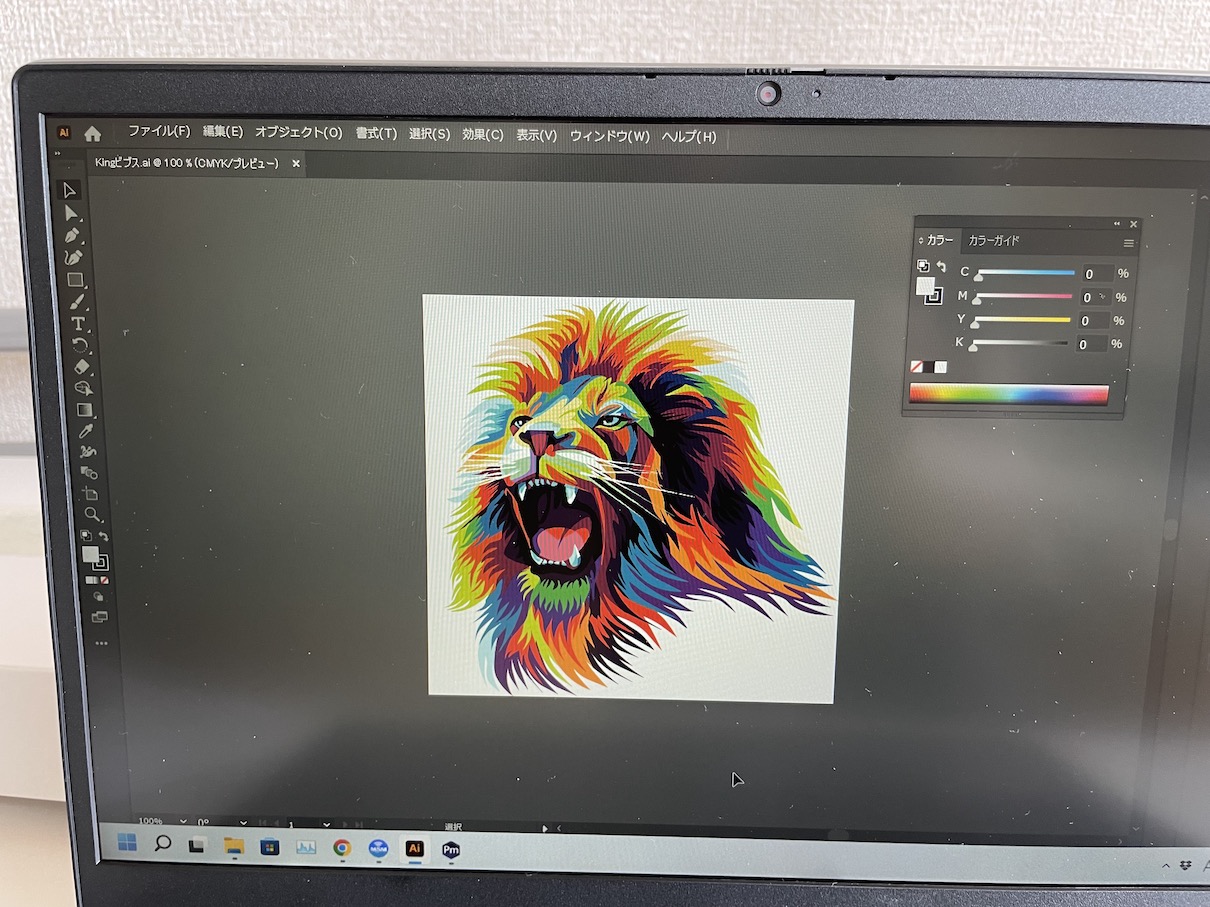The image size is (1210, 907).
Task: Switch to the カラーガイド panel tab
Action: (x=994, y=241)
